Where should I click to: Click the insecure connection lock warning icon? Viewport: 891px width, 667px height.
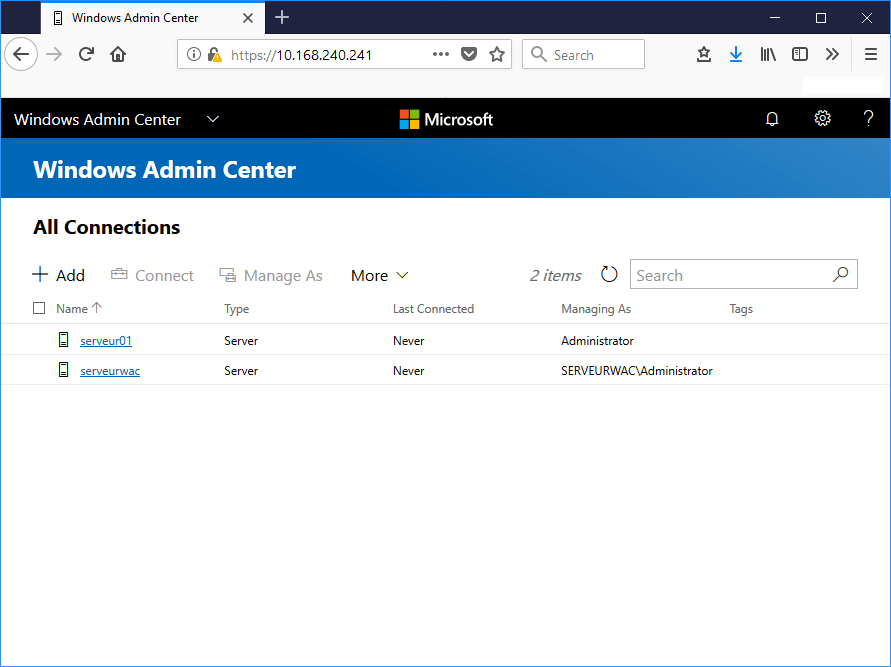[x=214, y=55]
